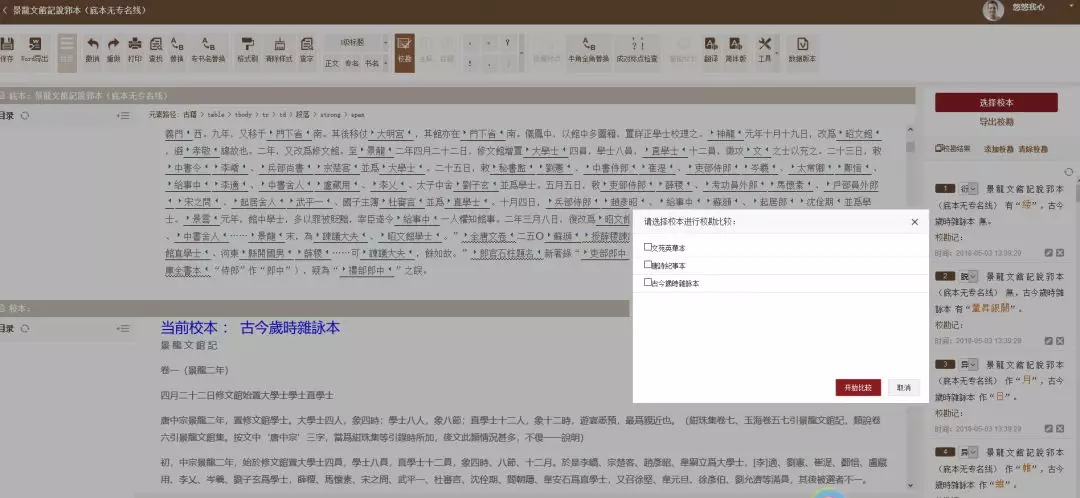
Task: Click the 清除校勘 clear link
Action: pyautogui.click(x=1032, y=149)
